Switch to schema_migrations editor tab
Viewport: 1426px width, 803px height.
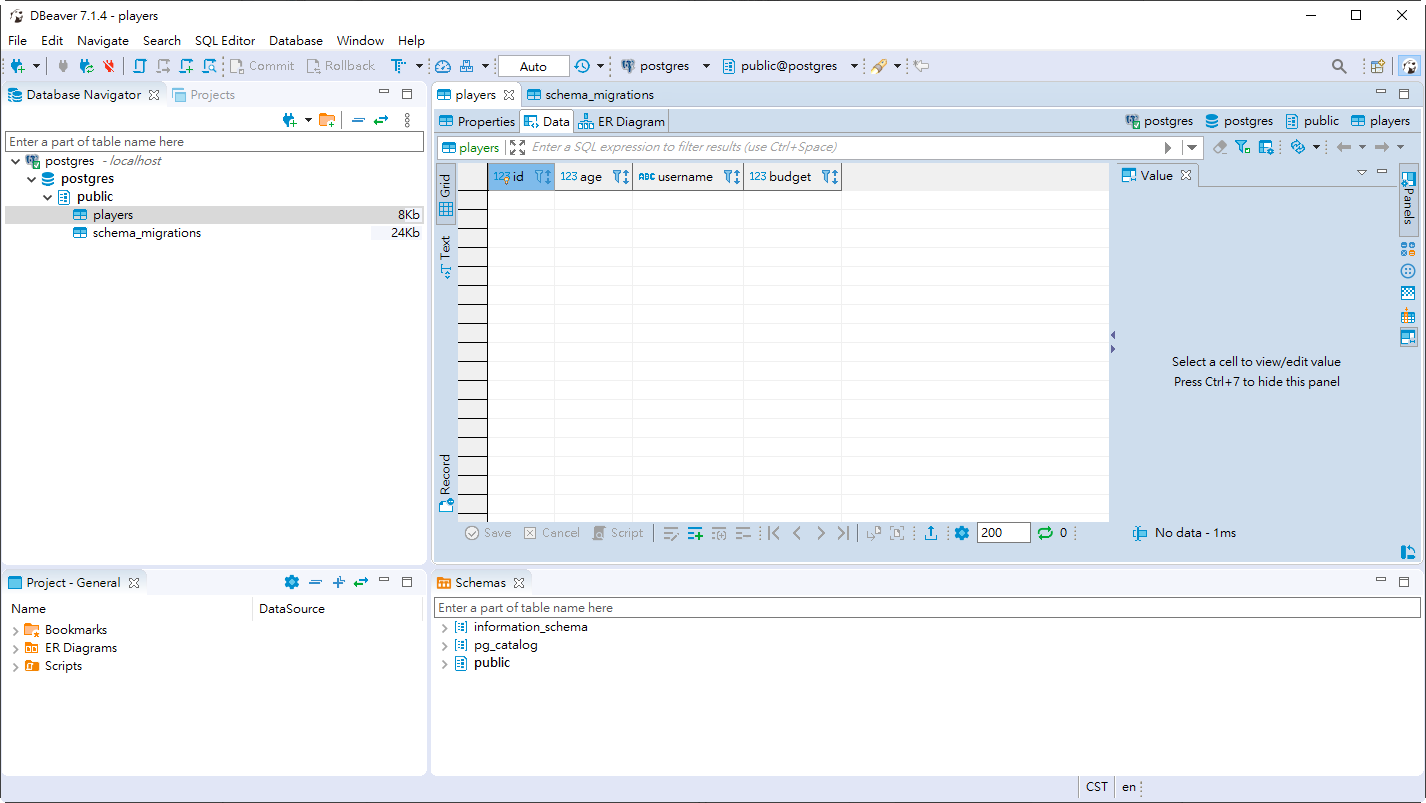(x=590, y=95)
